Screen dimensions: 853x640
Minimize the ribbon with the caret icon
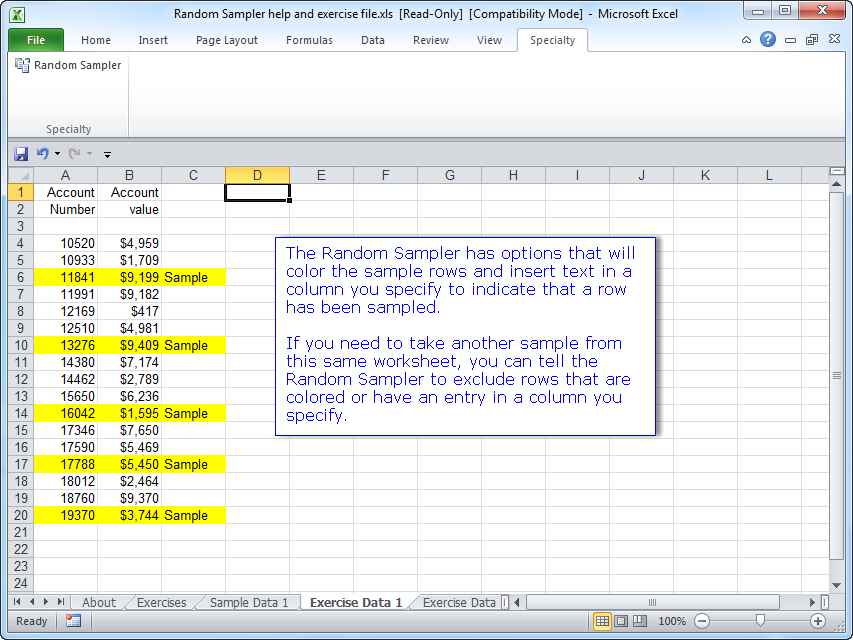pyautogui.click(x=746, y=40)
